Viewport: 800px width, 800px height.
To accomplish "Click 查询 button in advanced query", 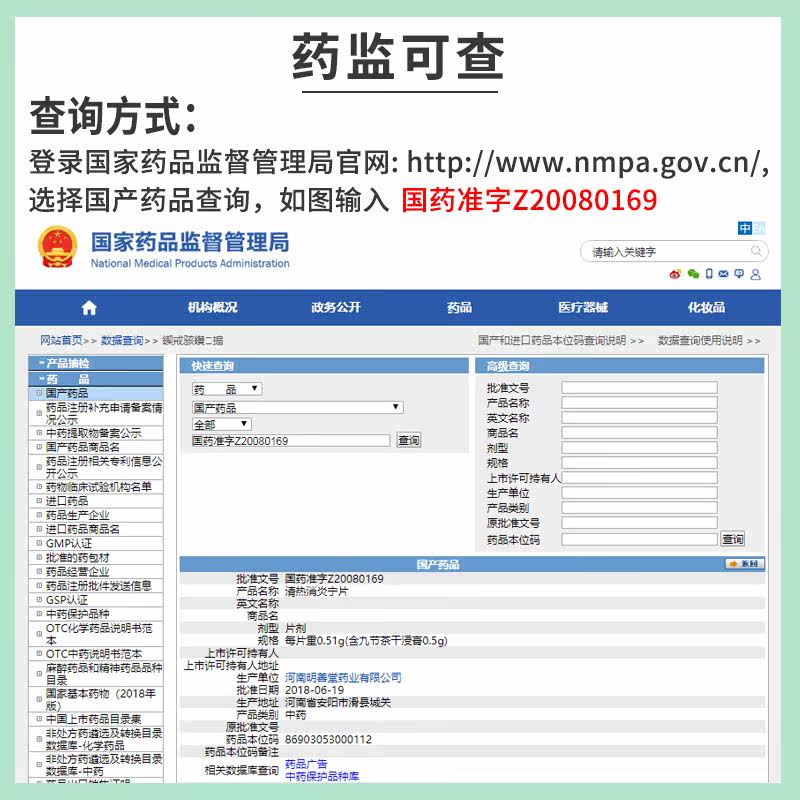I will click(x=732, y=539).
